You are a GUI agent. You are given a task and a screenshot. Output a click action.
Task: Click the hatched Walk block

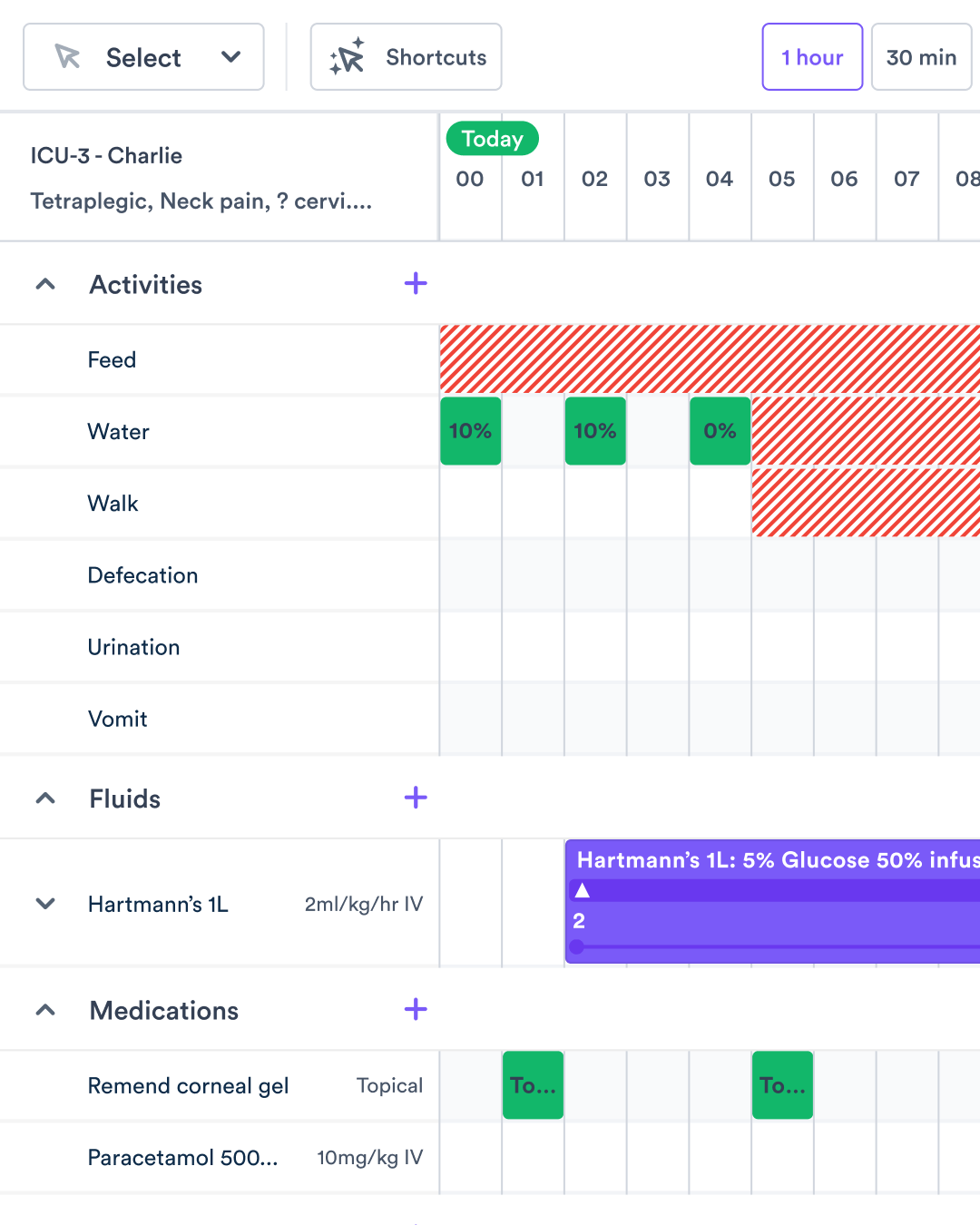[x=866, y=503]
